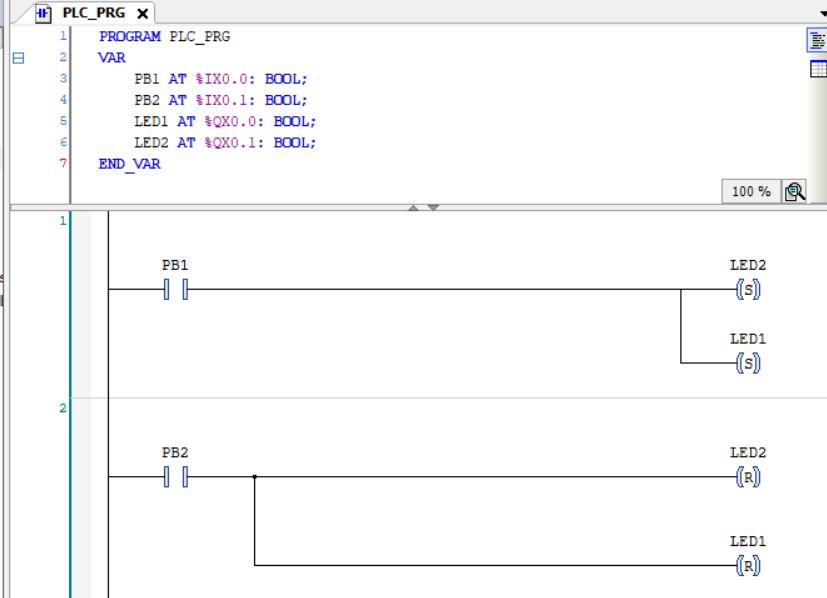
Task: Select network 2 by its number
Action: click(63, 408)
